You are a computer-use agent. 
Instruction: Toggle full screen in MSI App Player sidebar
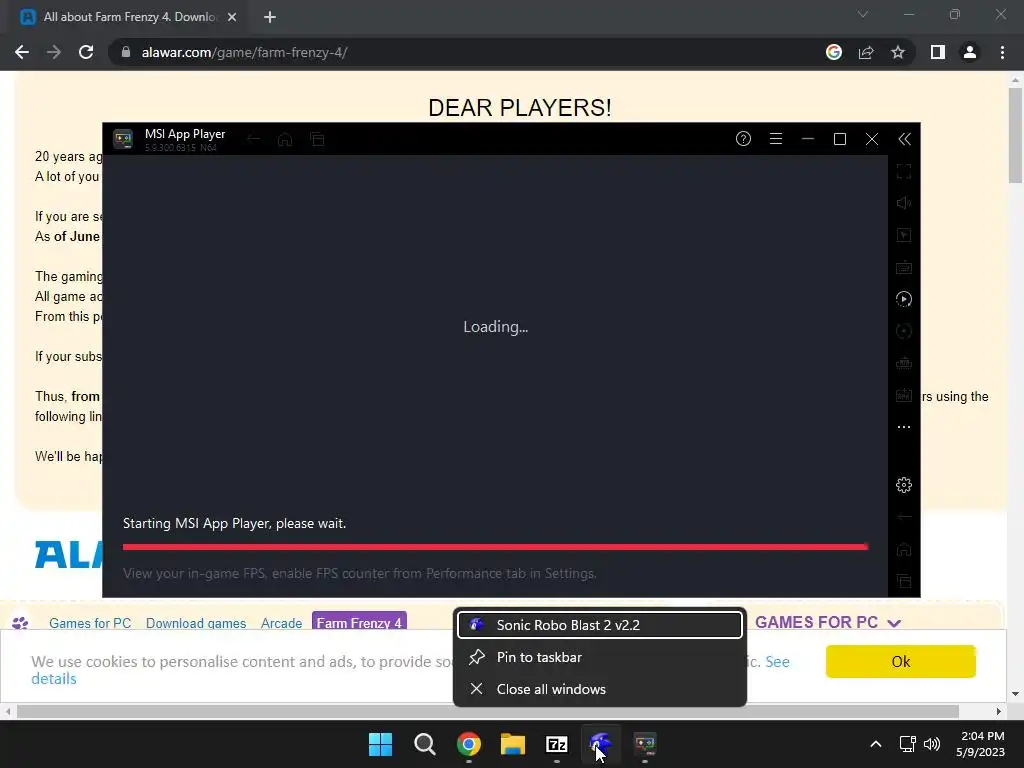pos(904,171)
